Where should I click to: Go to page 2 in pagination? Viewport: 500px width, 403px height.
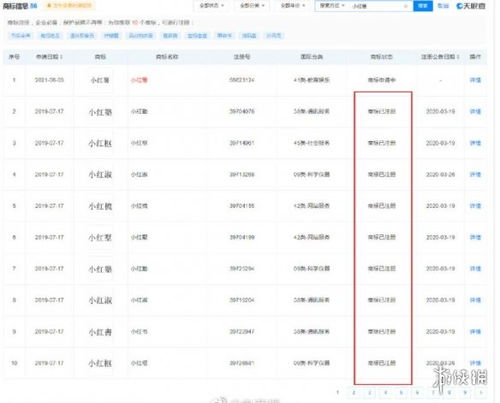tap(354, 393)
